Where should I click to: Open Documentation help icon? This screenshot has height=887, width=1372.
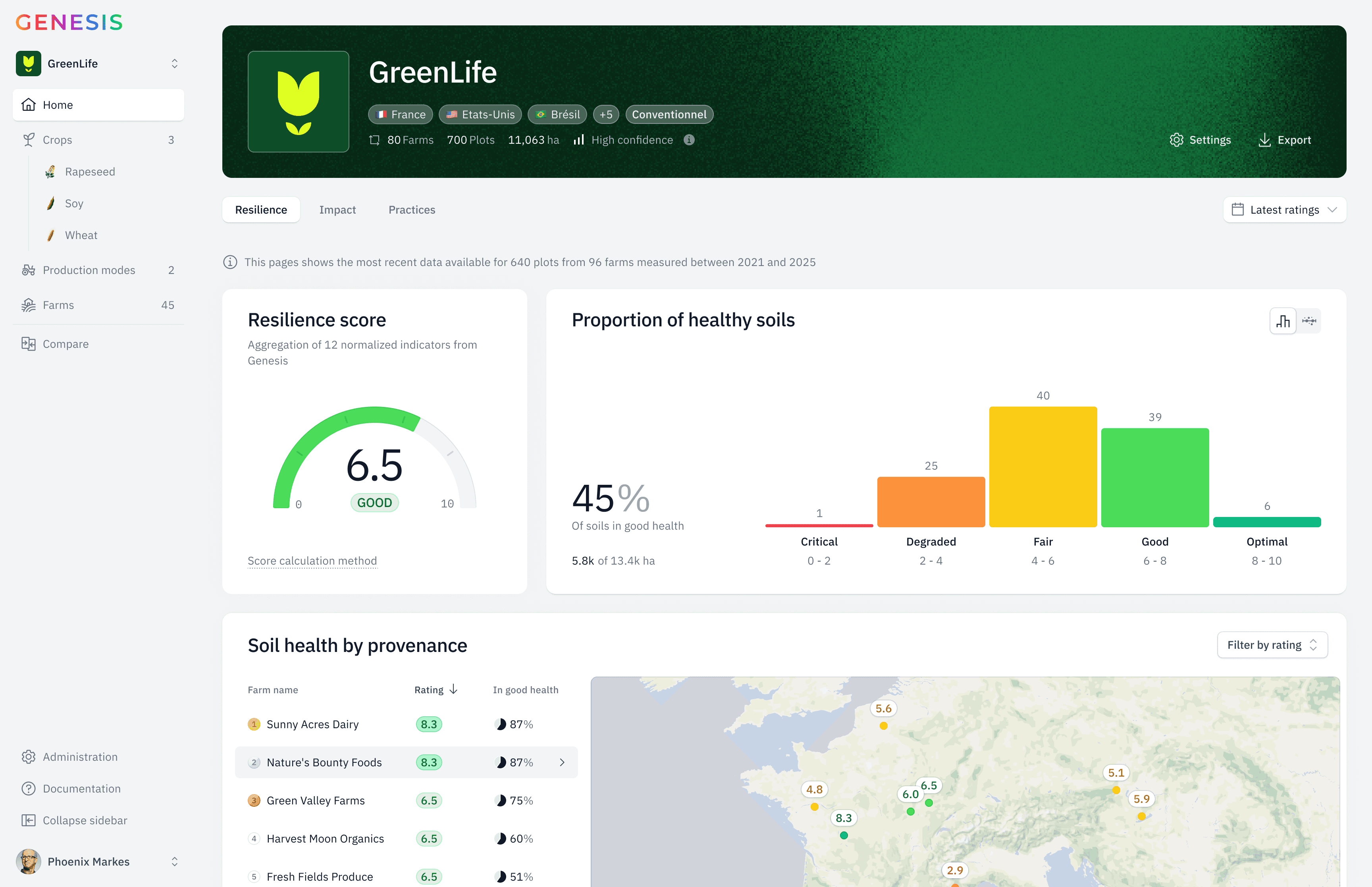pyautogui.click(x=28, y=789)
